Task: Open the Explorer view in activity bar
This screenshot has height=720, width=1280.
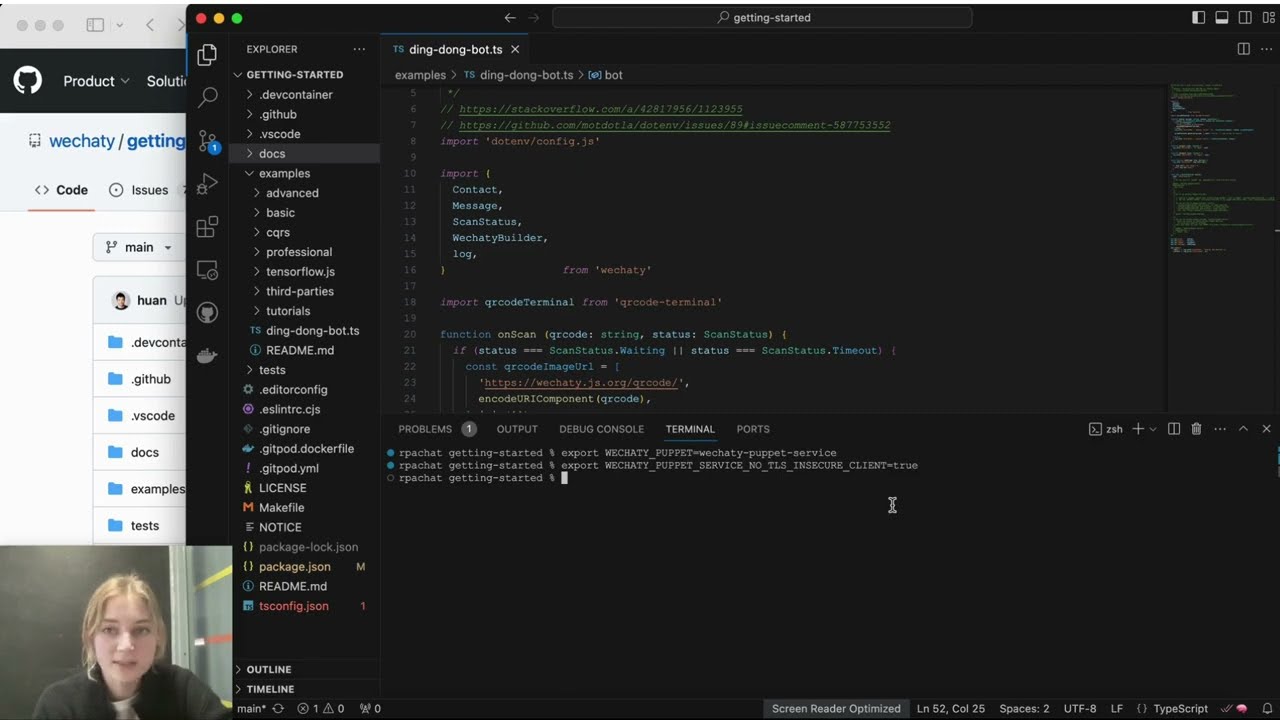Action: click(x=207, y=55)
